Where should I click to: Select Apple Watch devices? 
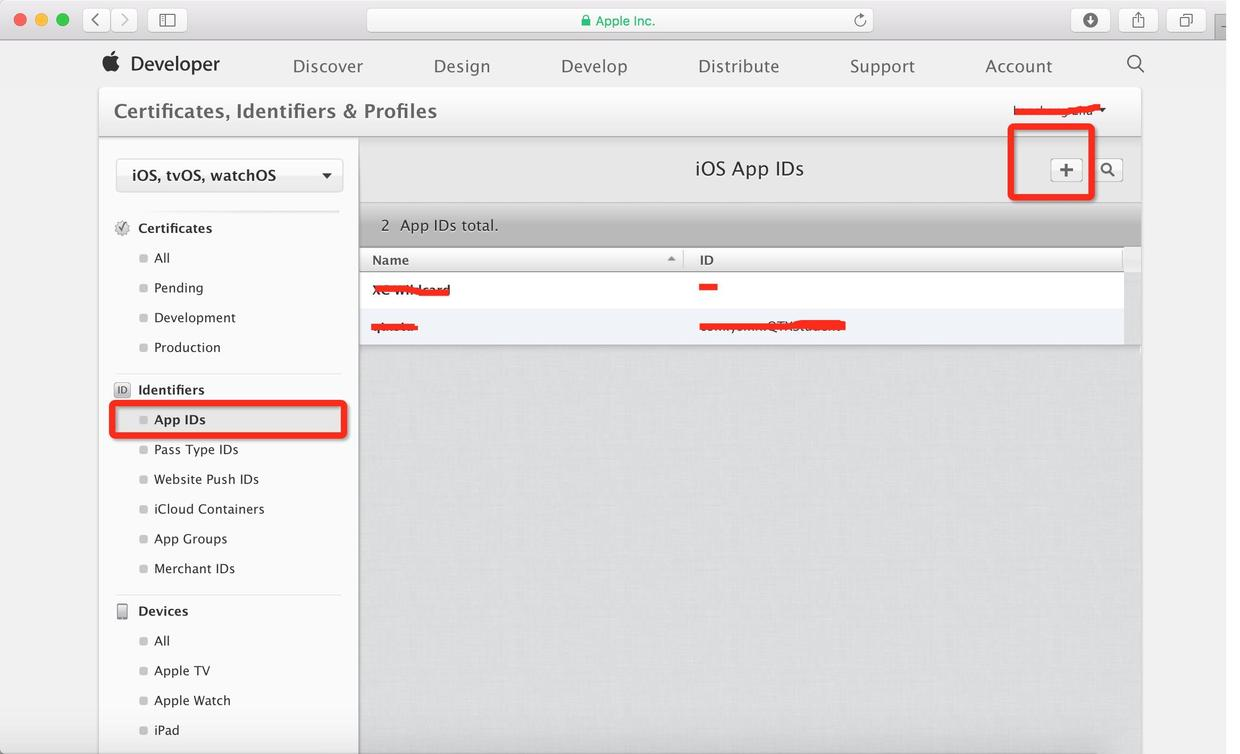tap(192, 701)
